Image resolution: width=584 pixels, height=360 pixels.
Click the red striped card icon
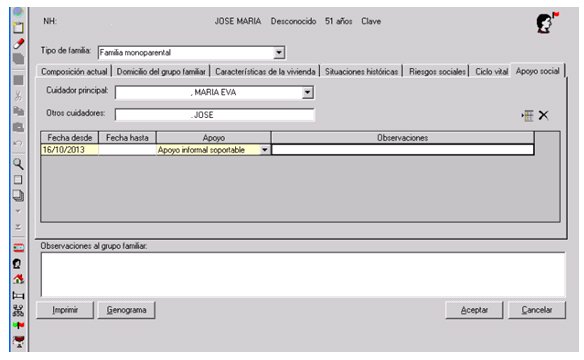coord(18,248)
